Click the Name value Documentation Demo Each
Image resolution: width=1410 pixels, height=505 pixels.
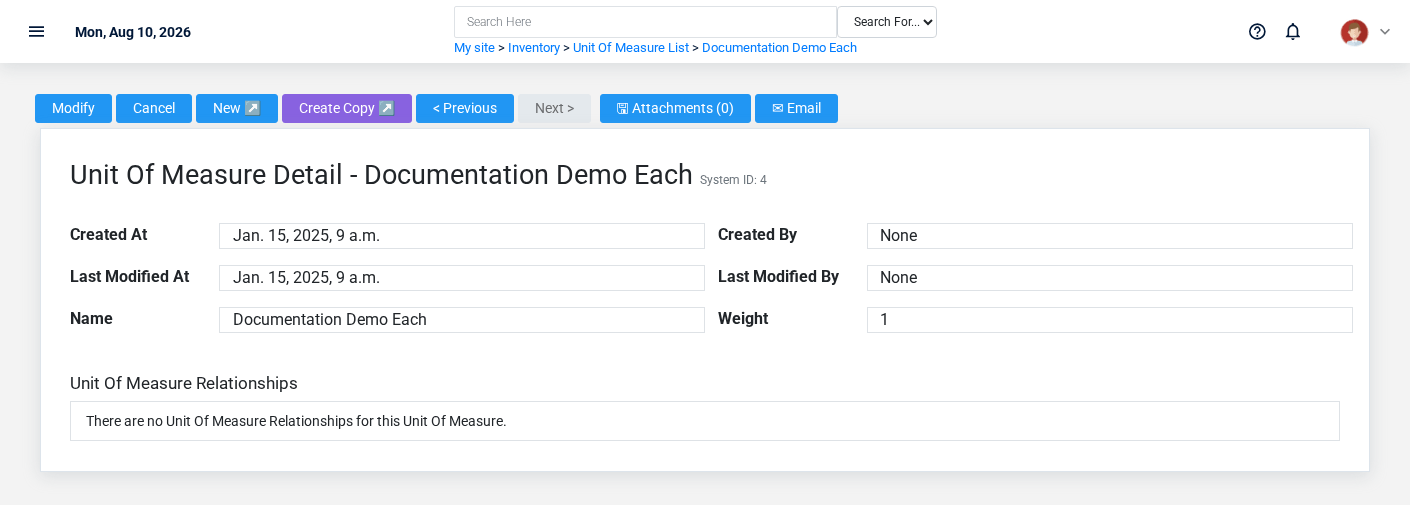462,320
